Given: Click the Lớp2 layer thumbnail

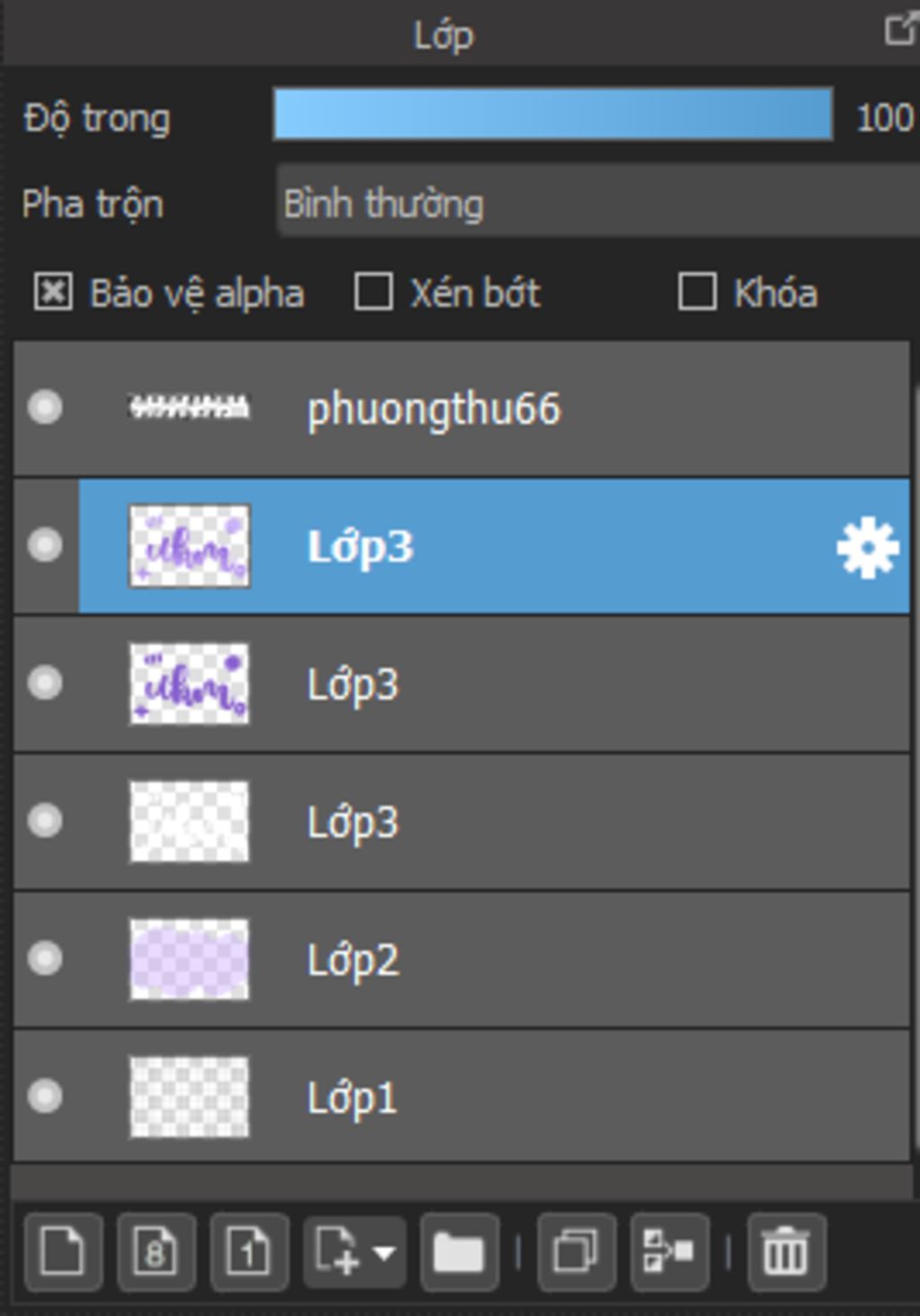Looking at the screenshot, I should [x=190, y=958].
